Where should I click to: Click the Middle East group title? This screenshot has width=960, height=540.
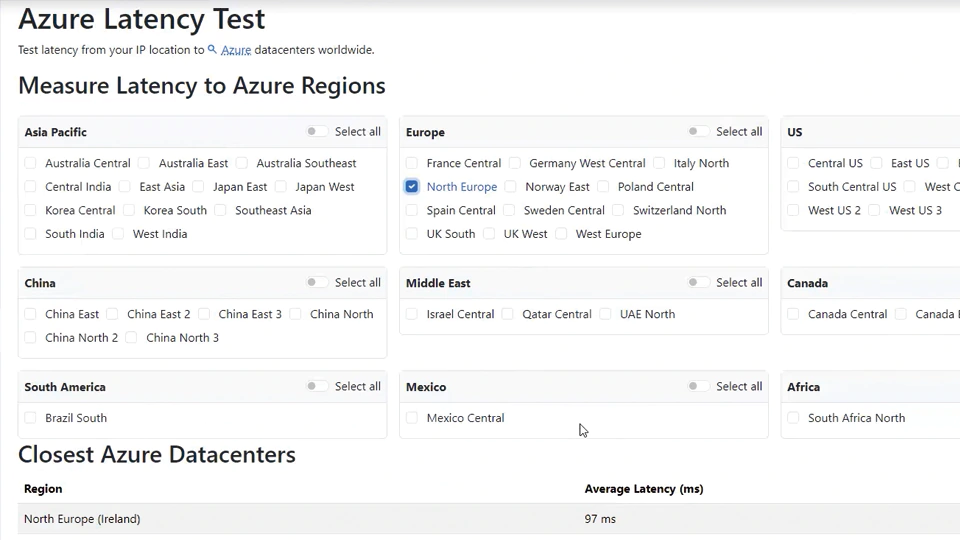438,283
